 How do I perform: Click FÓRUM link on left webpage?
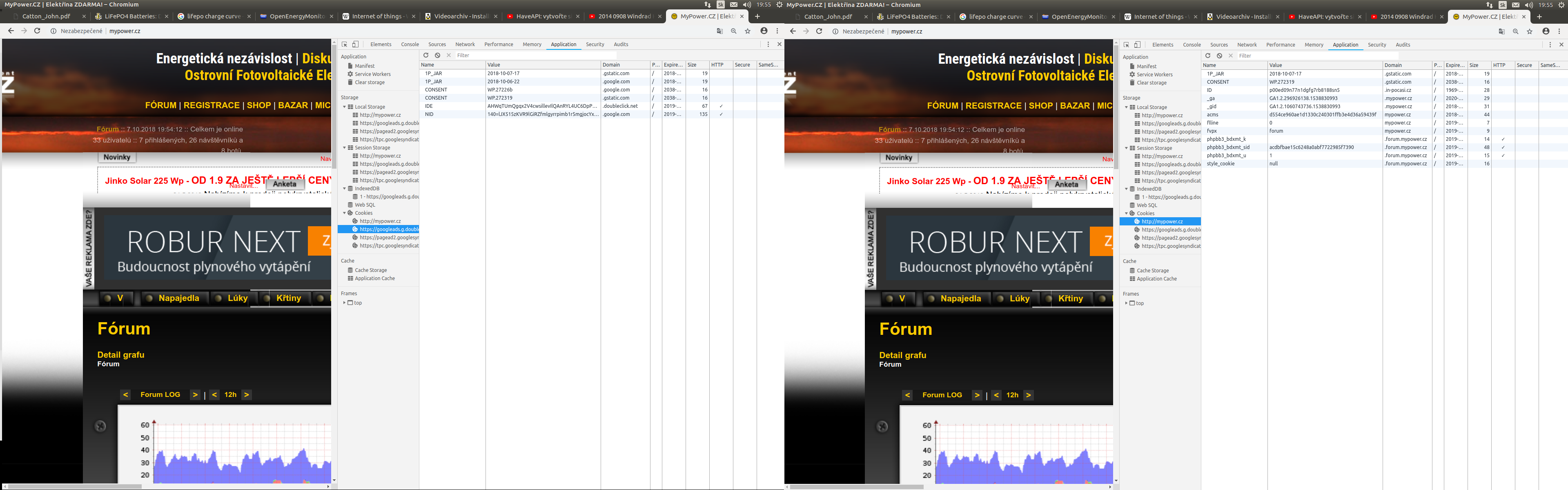click(x=161, y=105)
